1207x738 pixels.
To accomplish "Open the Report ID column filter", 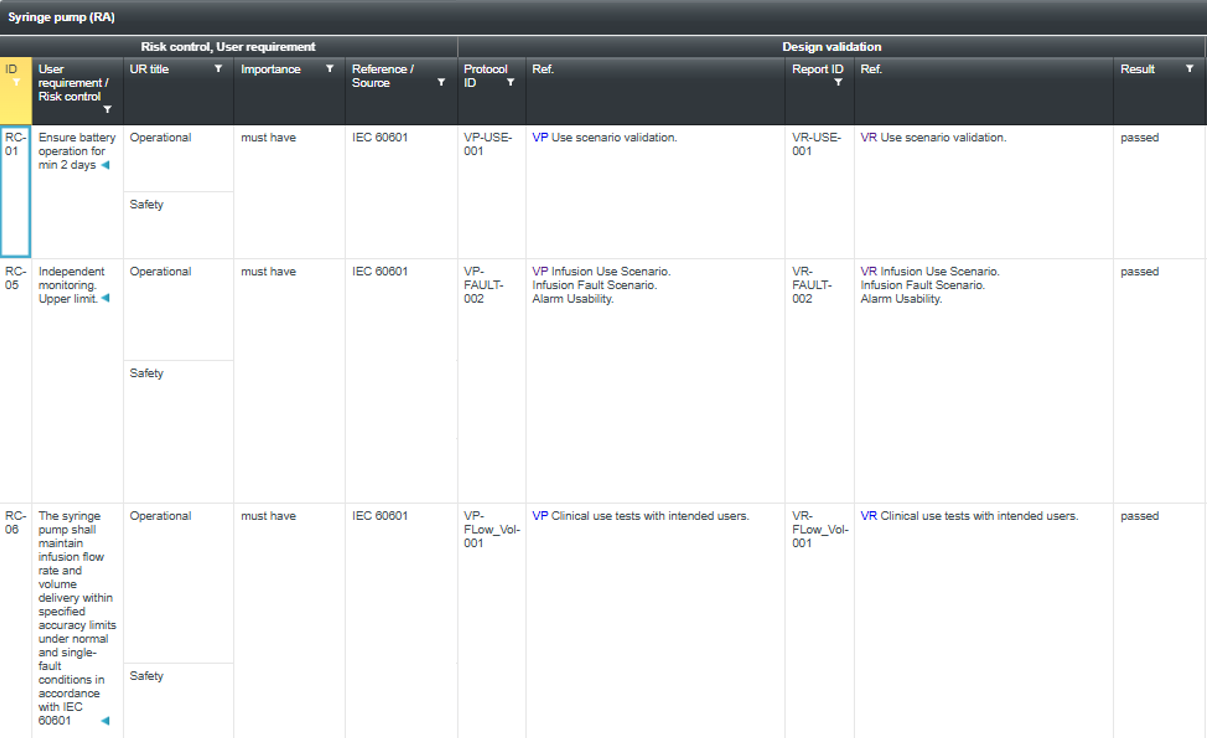I will point(838,83).
